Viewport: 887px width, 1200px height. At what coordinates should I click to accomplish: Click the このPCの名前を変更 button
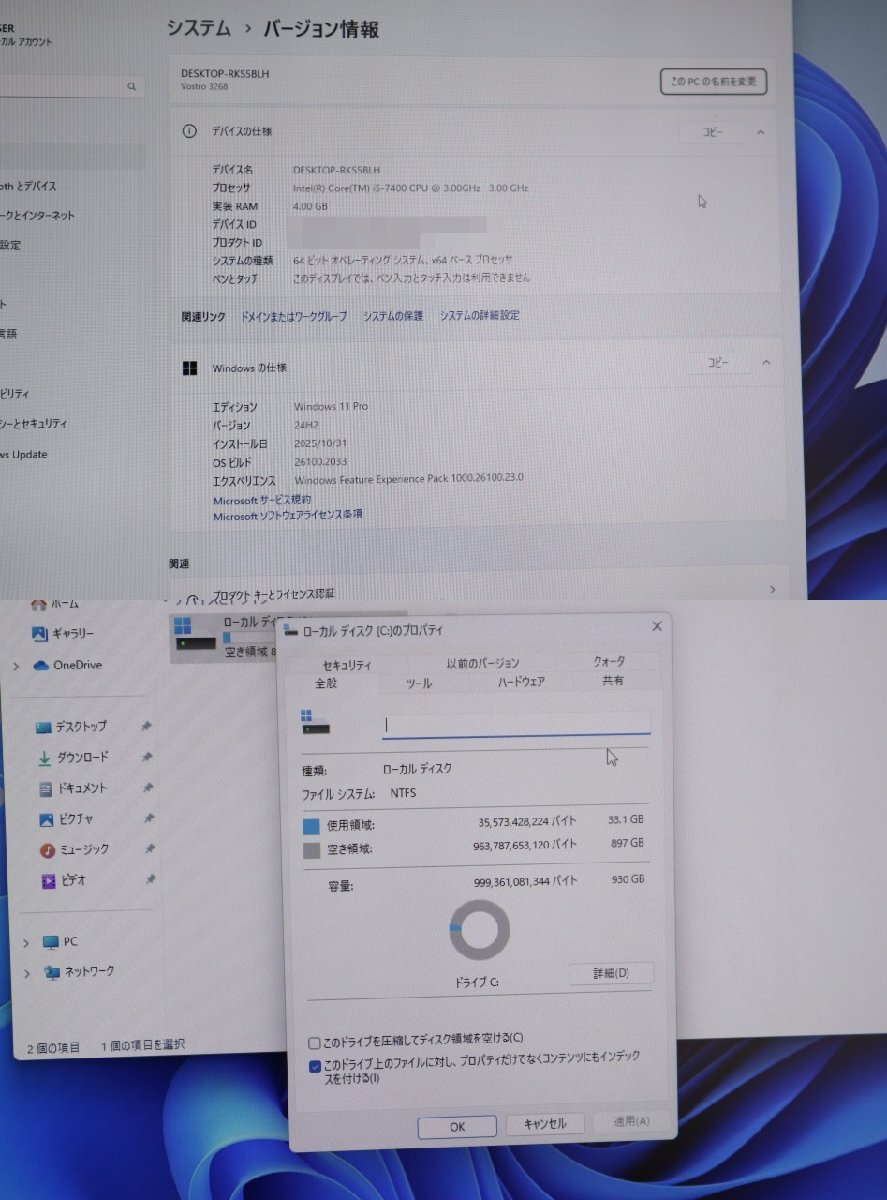point(712,81)
